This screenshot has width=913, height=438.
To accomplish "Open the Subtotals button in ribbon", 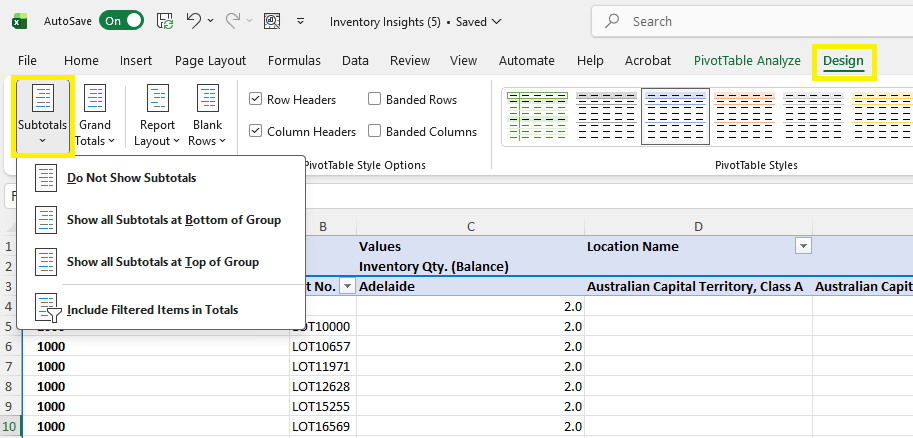I will point(42,115).
